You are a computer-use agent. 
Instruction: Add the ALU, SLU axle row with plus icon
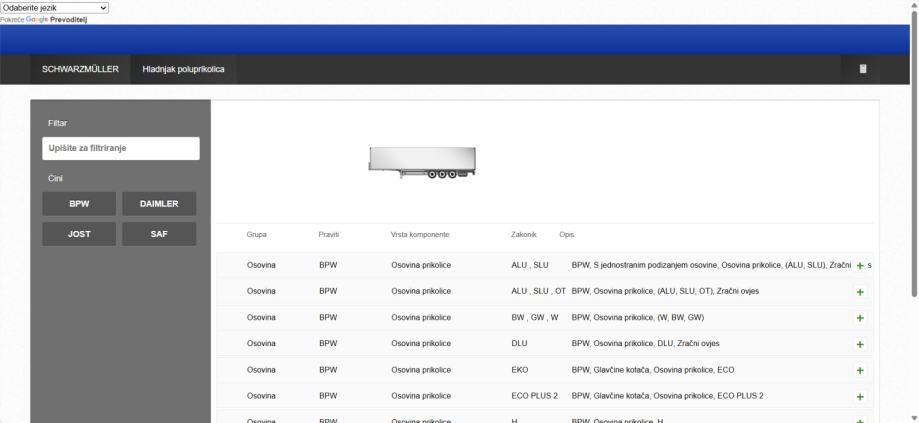[x=860, y=265]
